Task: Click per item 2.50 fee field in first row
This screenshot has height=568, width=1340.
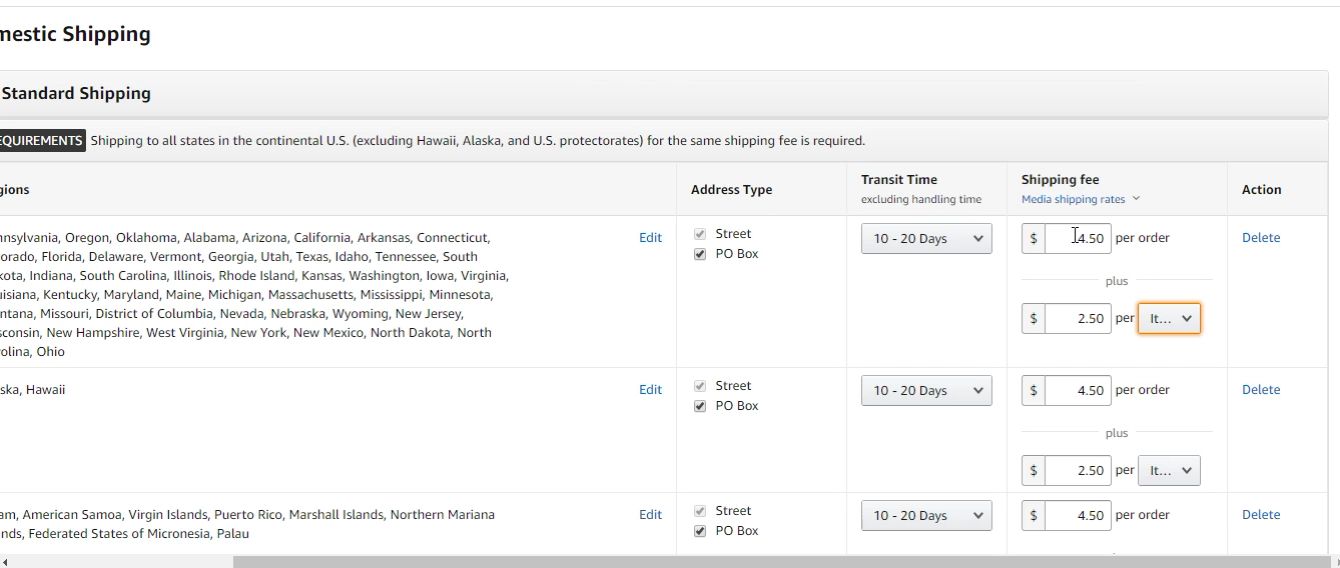Action: pyautogui.click(x=1077, y=319)
